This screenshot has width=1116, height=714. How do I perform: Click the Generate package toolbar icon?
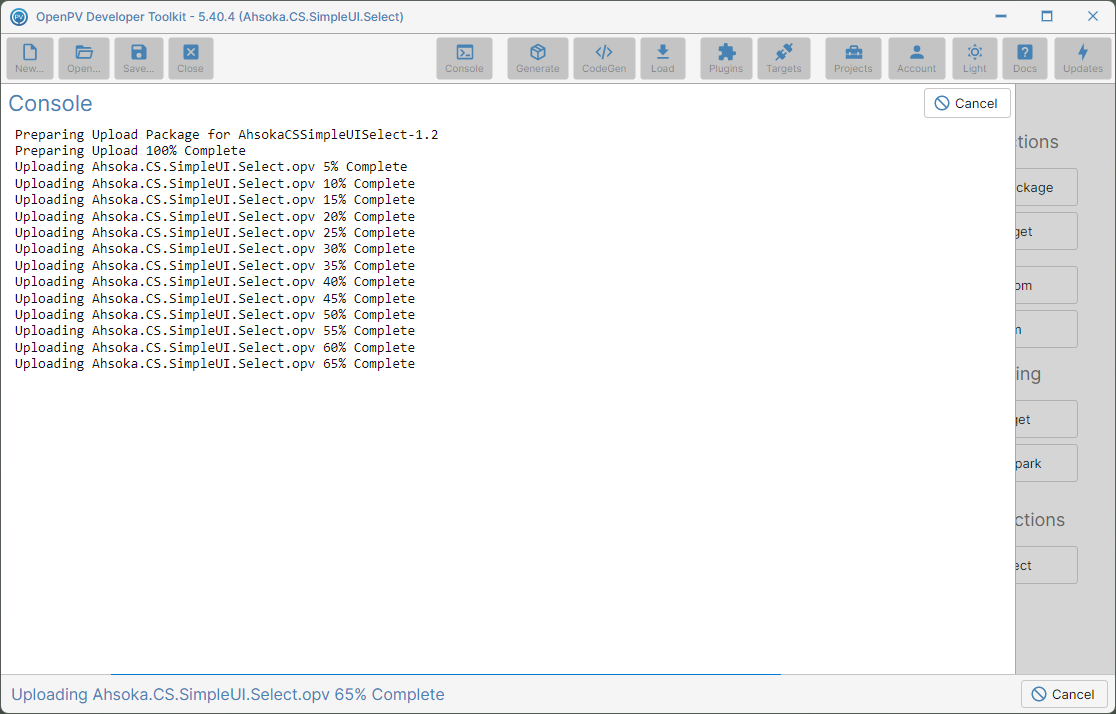(538, 58)
